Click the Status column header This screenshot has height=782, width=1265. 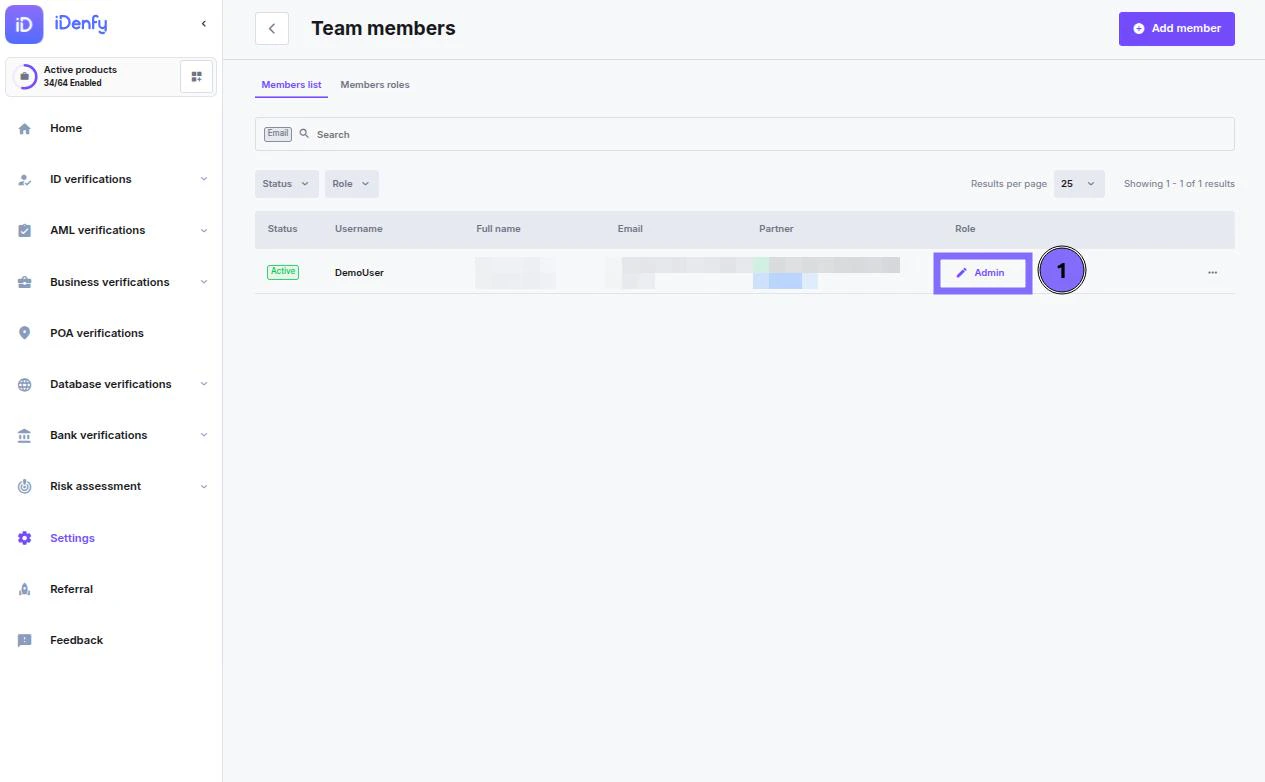pos(283,229)
